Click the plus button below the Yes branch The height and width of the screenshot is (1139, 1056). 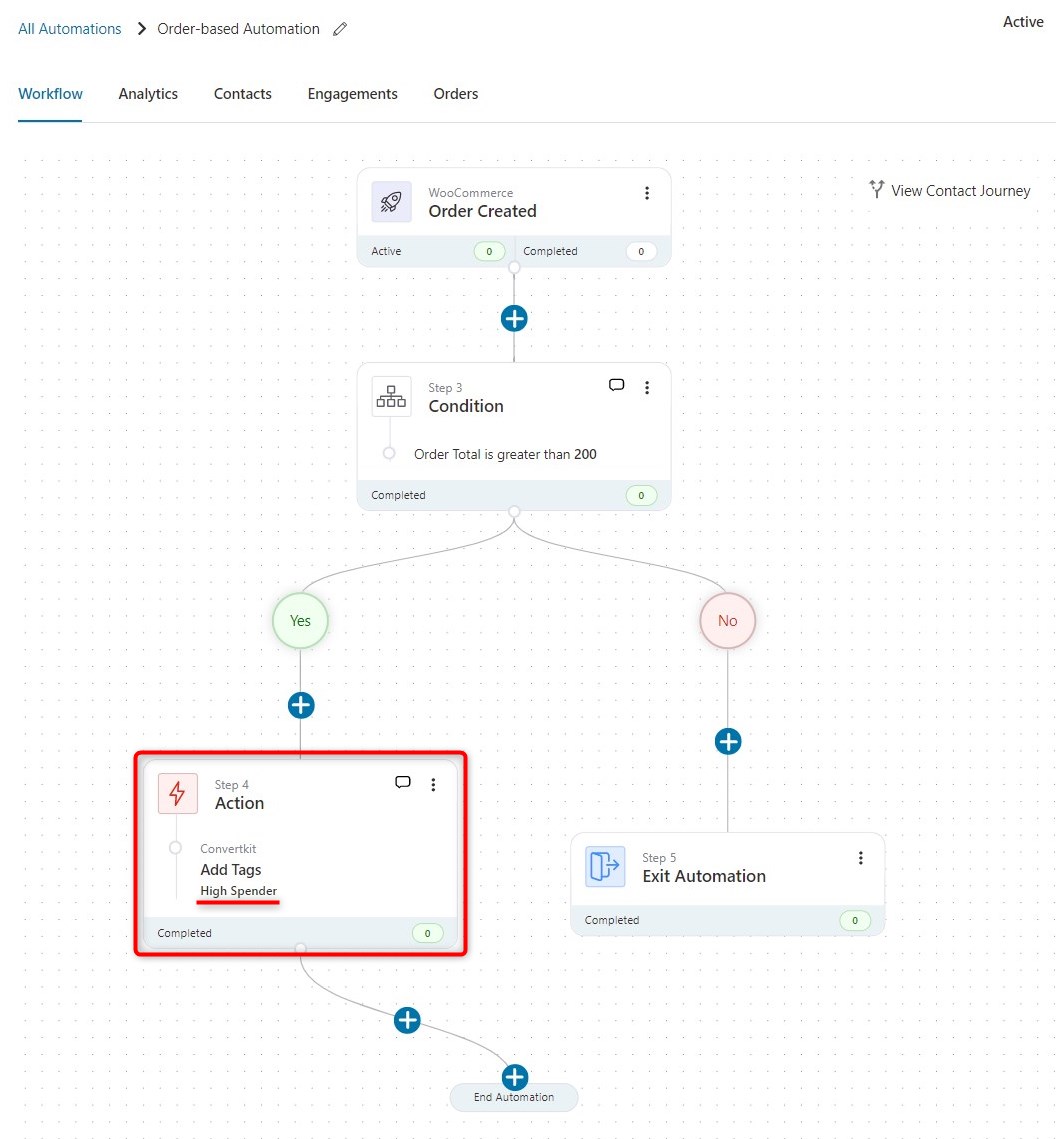[x=300, y=705]
